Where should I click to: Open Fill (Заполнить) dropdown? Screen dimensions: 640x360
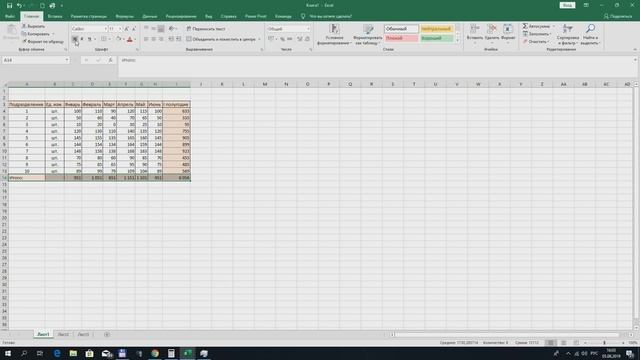coord(537,34)
